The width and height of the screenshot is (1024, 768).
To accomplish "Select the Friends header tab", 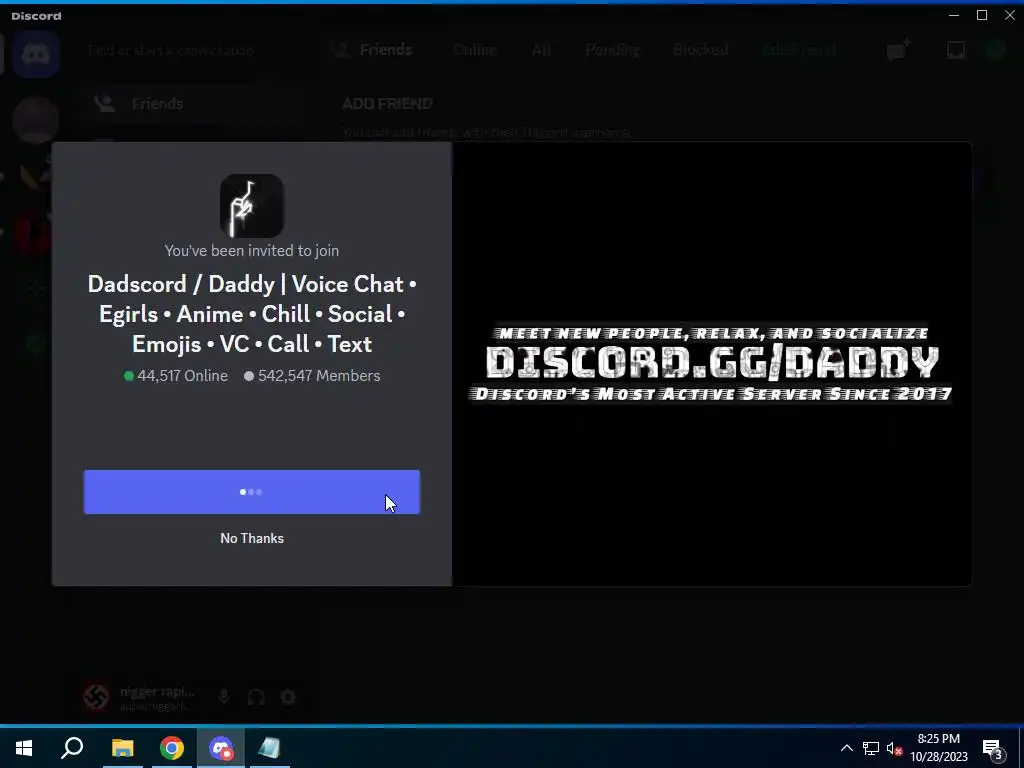I will [x=373, y=50].
